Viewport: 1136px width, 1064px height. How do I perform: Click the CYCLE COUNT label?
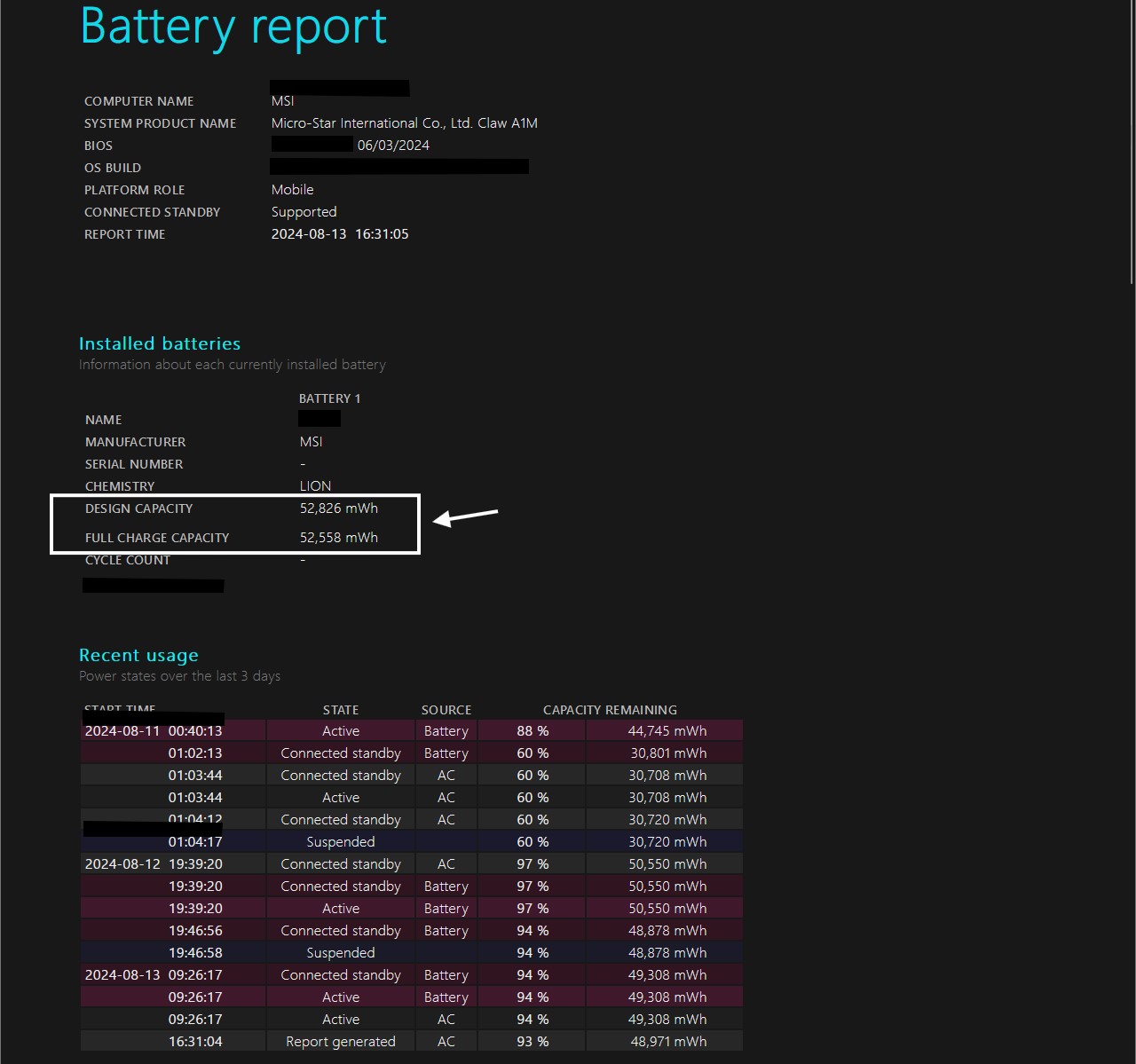point(128,560)
